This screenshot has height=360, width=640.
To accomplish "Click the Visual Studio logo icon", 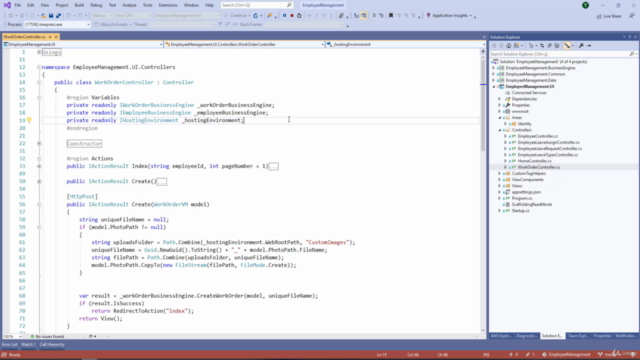I will (7, 5).
